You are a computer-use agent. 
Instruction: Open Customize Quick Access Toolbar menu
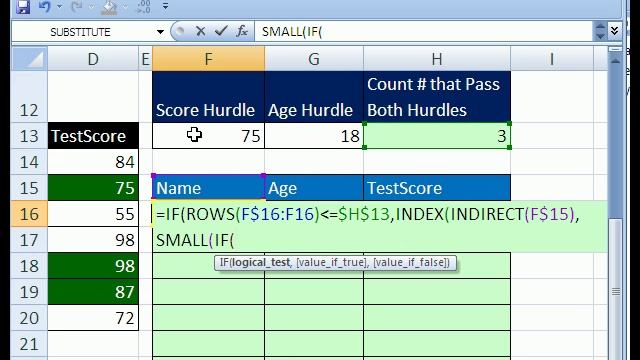tap(165, 6)
